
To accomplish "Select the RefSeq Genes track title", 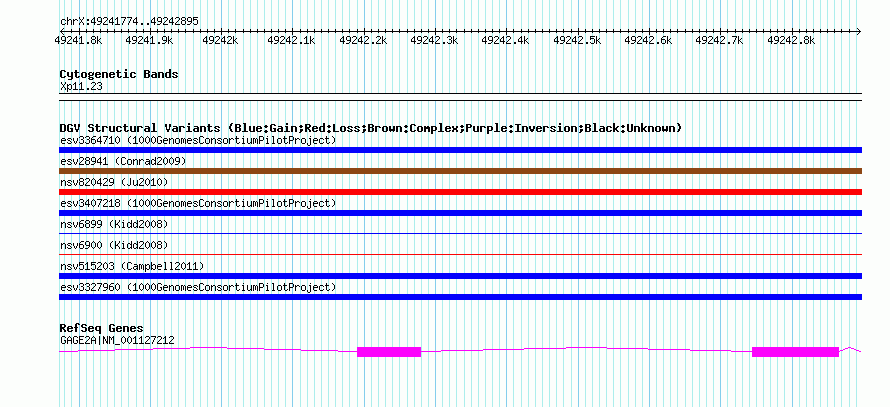I will tap(102, 328).
